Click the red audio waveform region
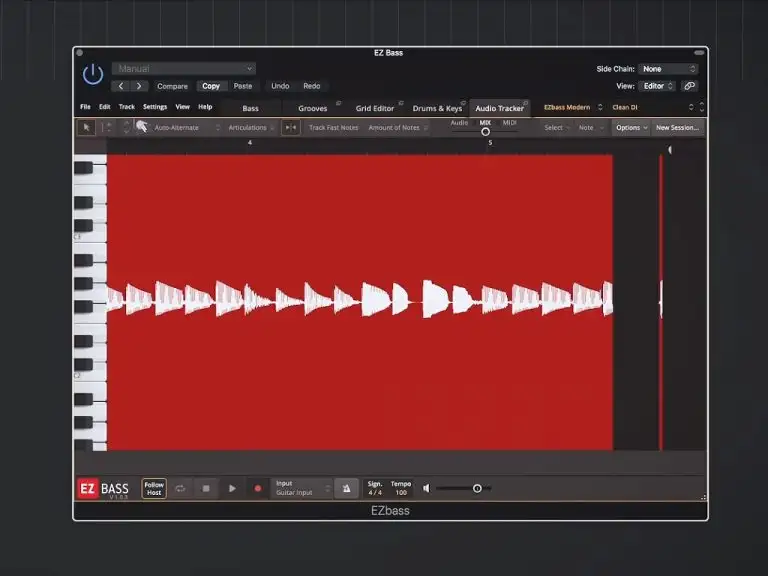Viewport: 768px width, 576px height. [x=360, y=302]
